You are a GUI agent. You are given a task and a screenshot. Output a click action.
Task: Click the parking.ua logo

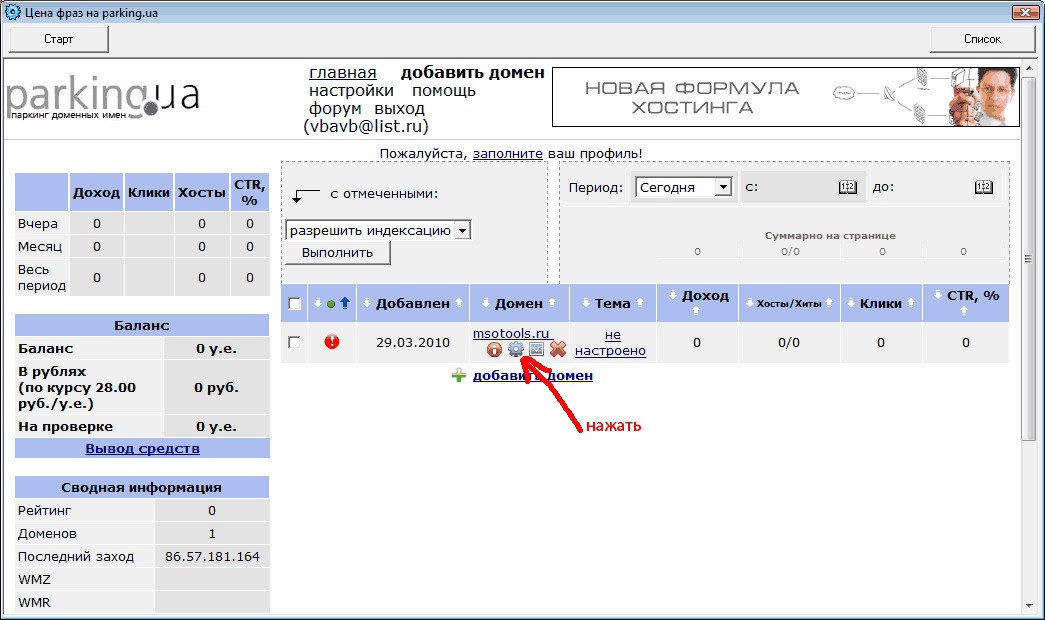coord(103,97)
